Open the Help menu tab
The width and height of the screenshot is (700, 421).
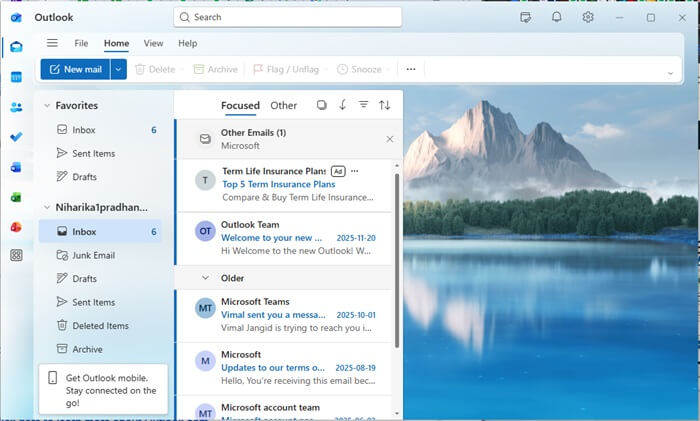pyautogui.click(x=187, y=43)
